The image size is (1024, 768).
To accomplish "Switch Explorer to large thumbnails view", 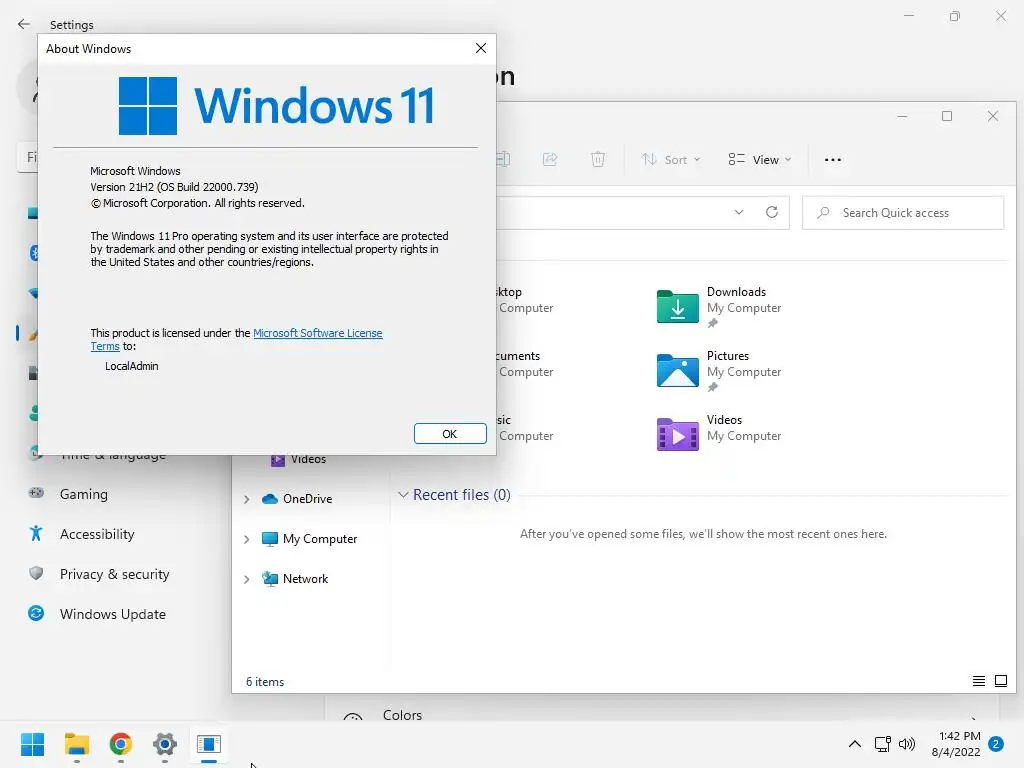I will click(1000, 681).
